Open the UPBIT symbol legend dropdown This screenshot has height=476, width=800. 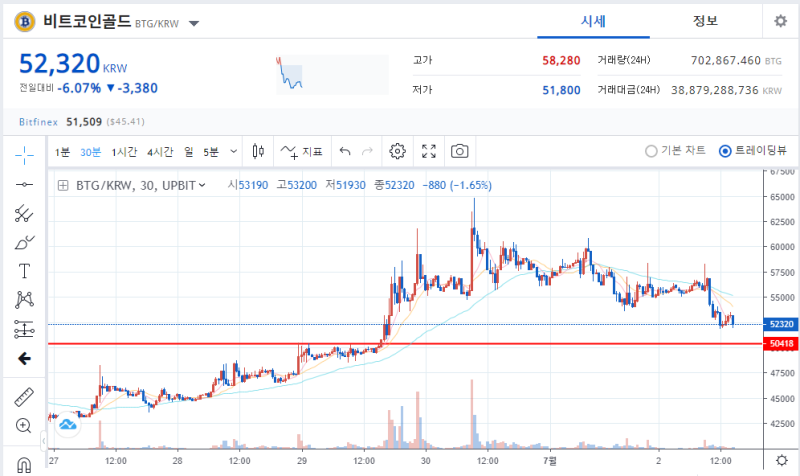pyautogui.click(x=202, y=185)
